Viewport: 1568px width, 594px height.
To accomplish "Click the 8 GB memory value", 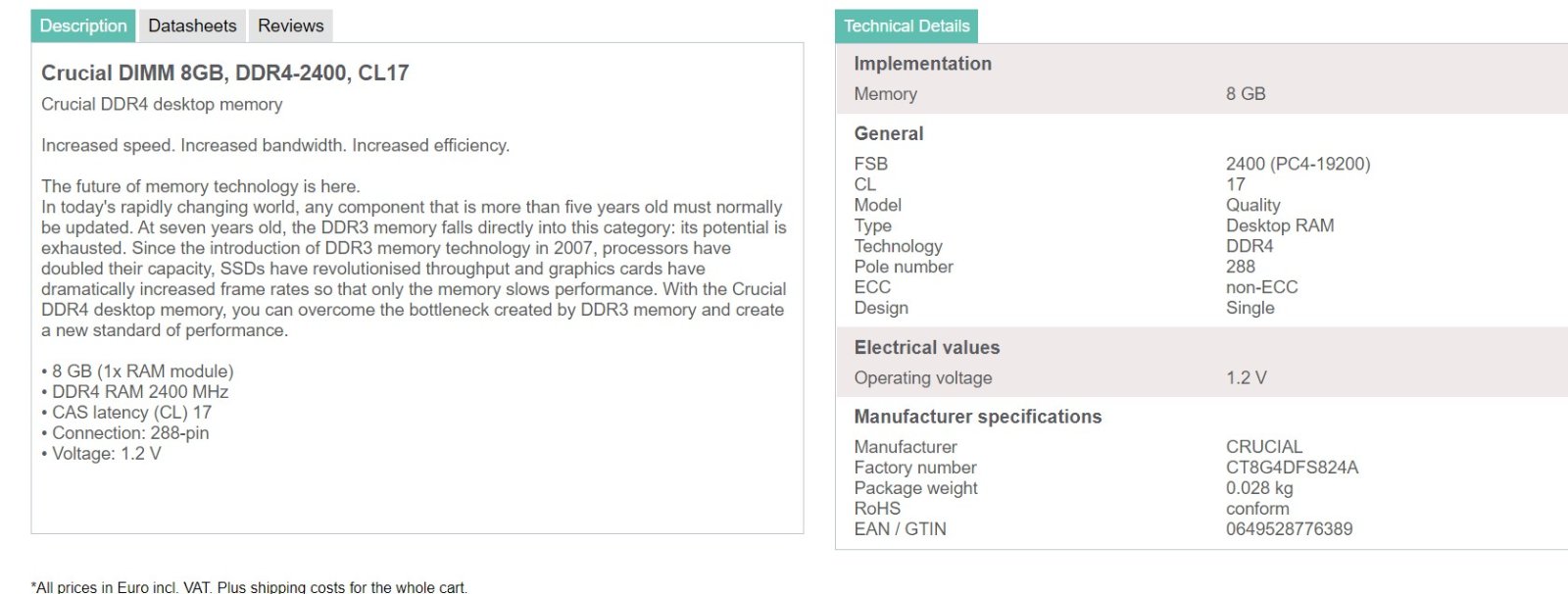I will pos(1246,94).
